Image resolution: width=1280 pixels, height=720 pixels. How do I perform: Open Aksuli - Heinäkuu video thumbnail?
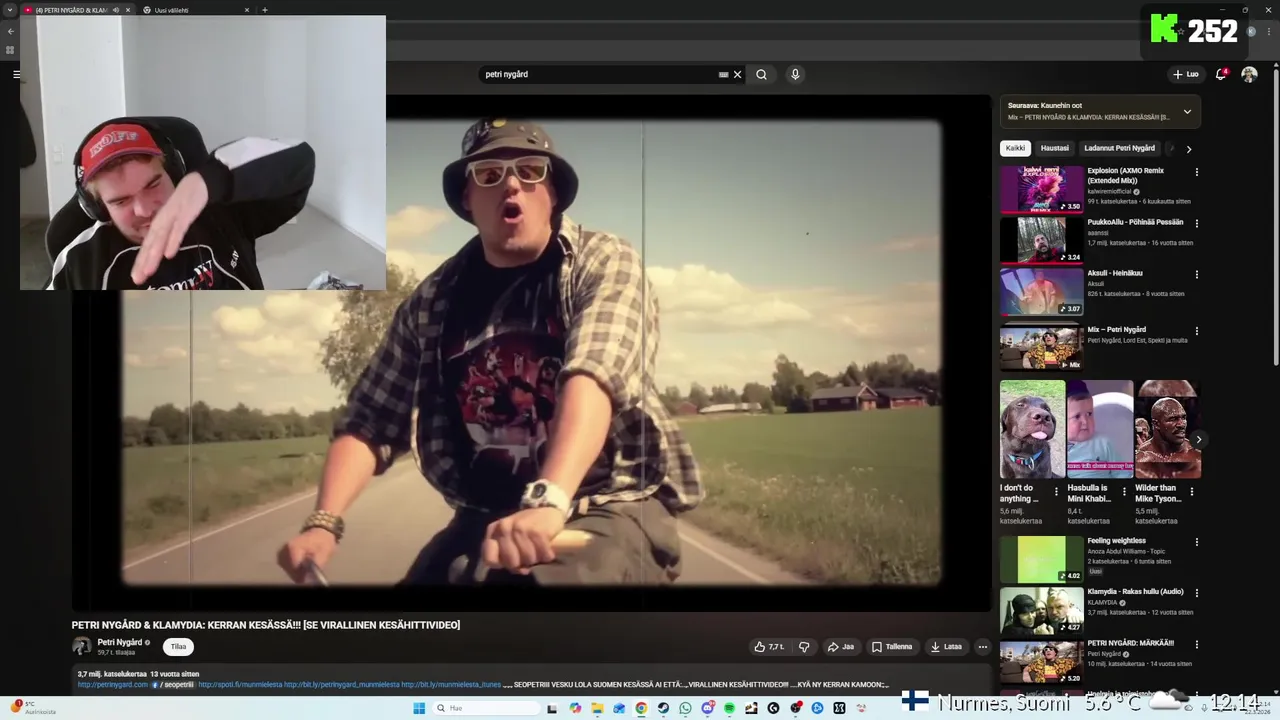1041,291
